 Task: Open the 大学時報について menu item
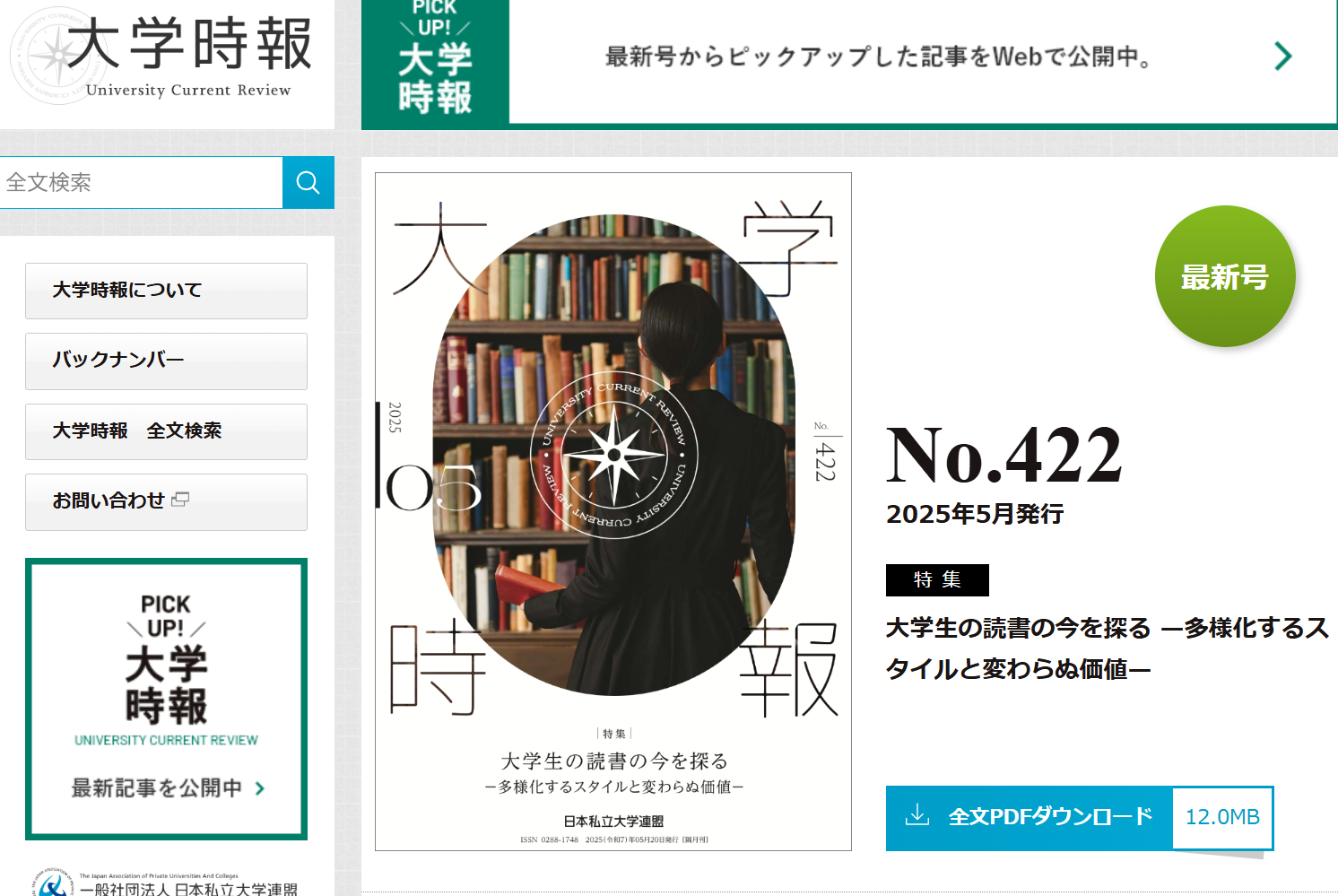(166, 291)
